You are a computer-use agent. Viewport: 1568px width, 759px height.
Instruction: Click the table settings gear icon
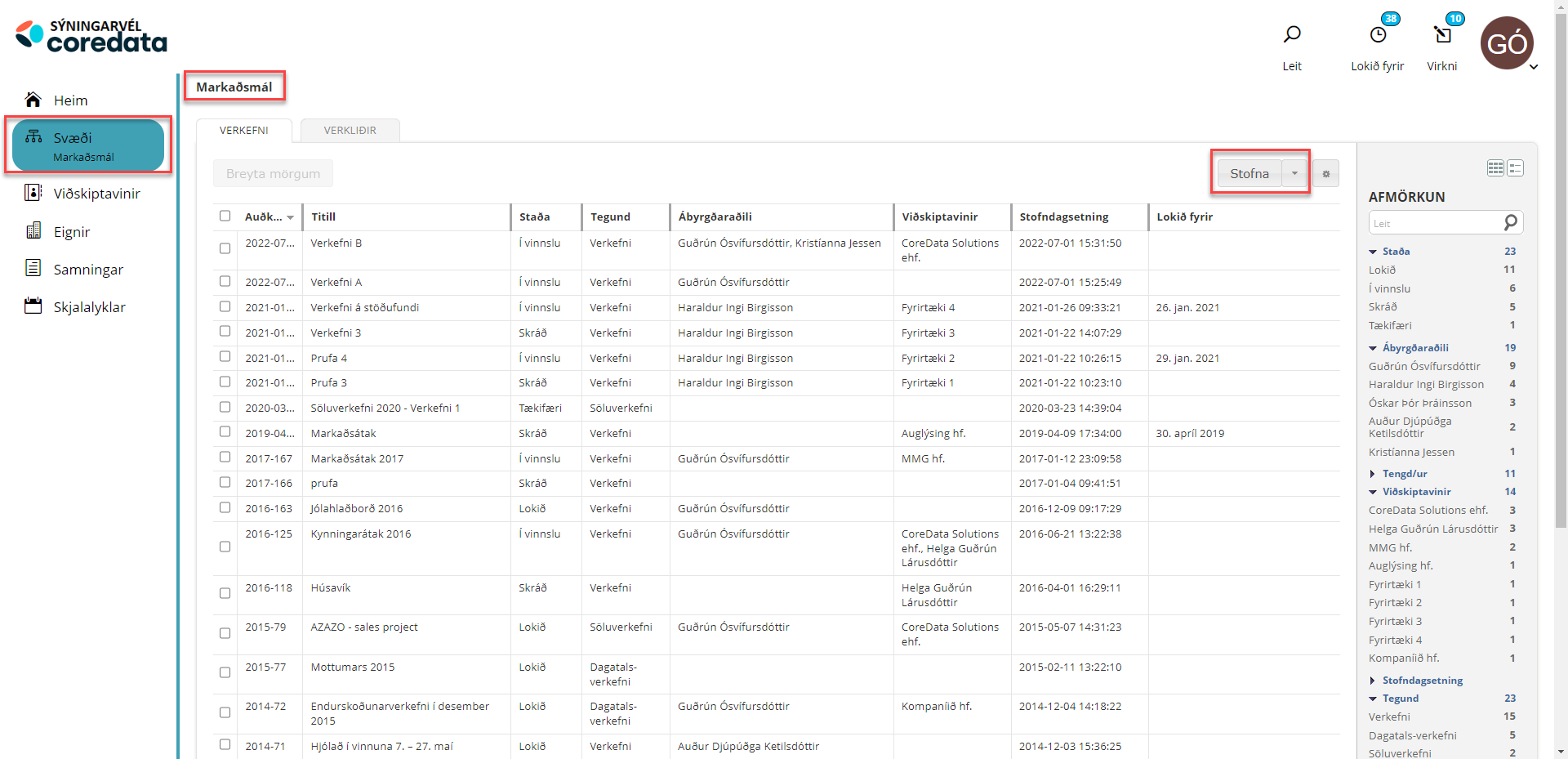point(1325,174)
